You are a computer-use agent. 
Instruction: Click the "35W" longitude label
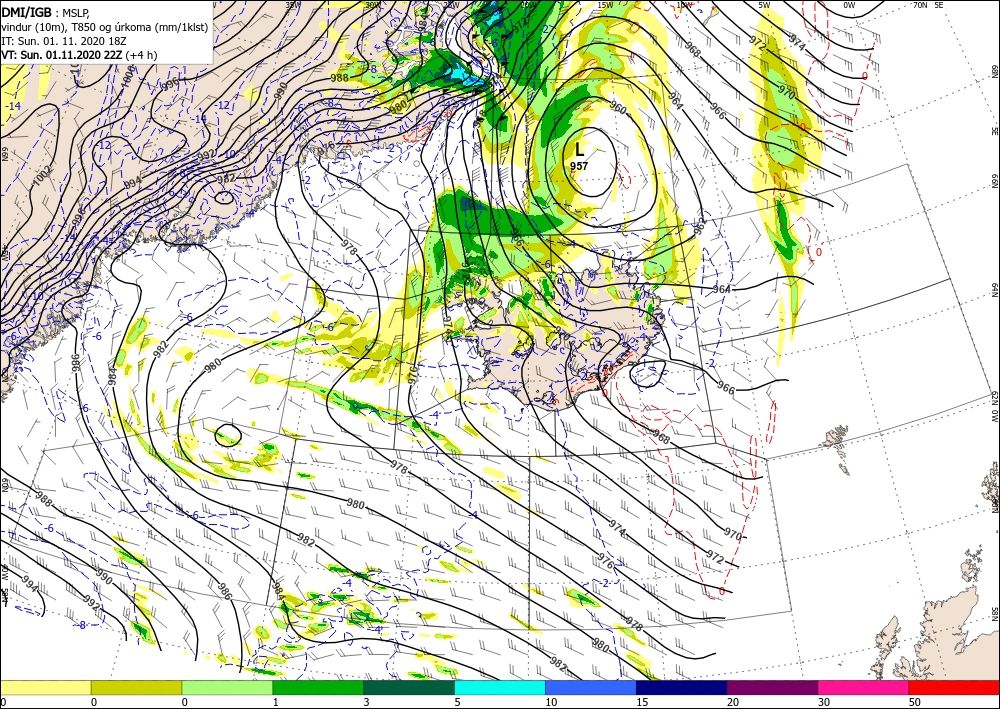[x=292, y=5]
